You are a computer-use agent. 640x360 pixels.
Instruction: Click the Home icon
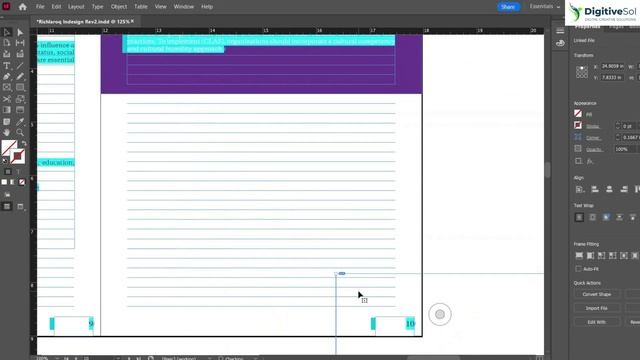click(x=22, y=7)
